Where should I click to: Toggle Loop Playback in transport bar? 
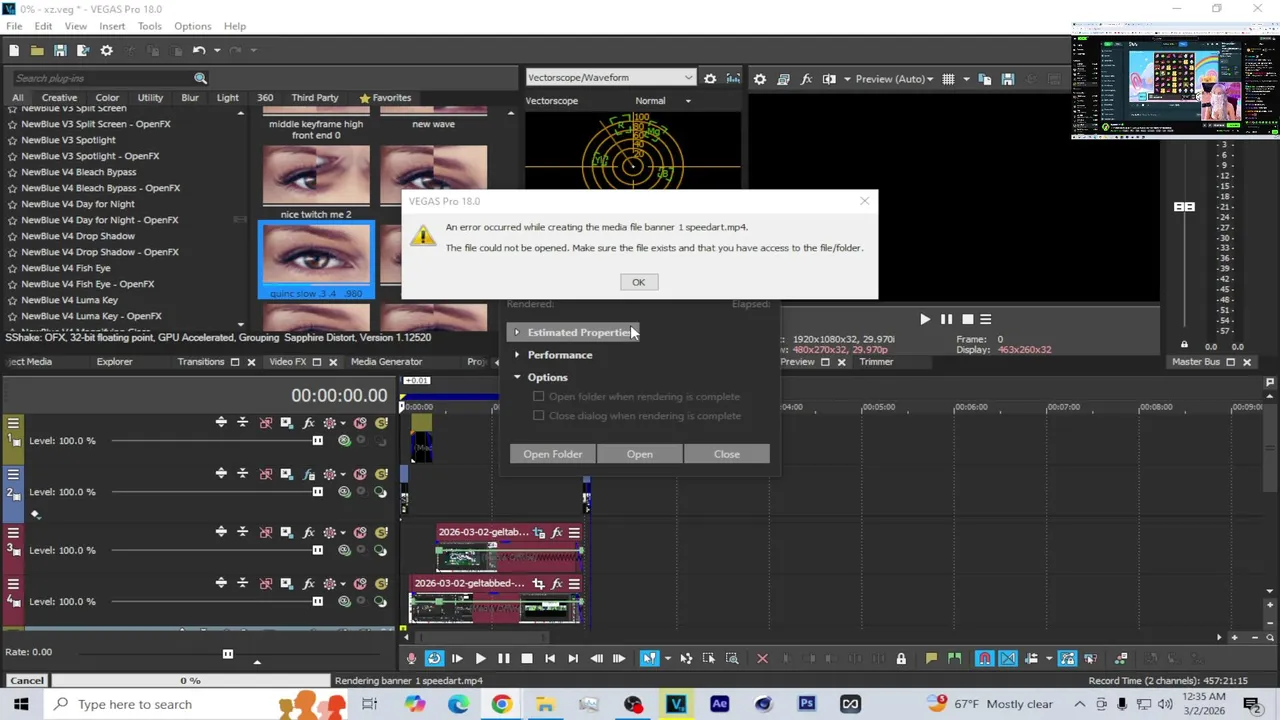point(434,658)
